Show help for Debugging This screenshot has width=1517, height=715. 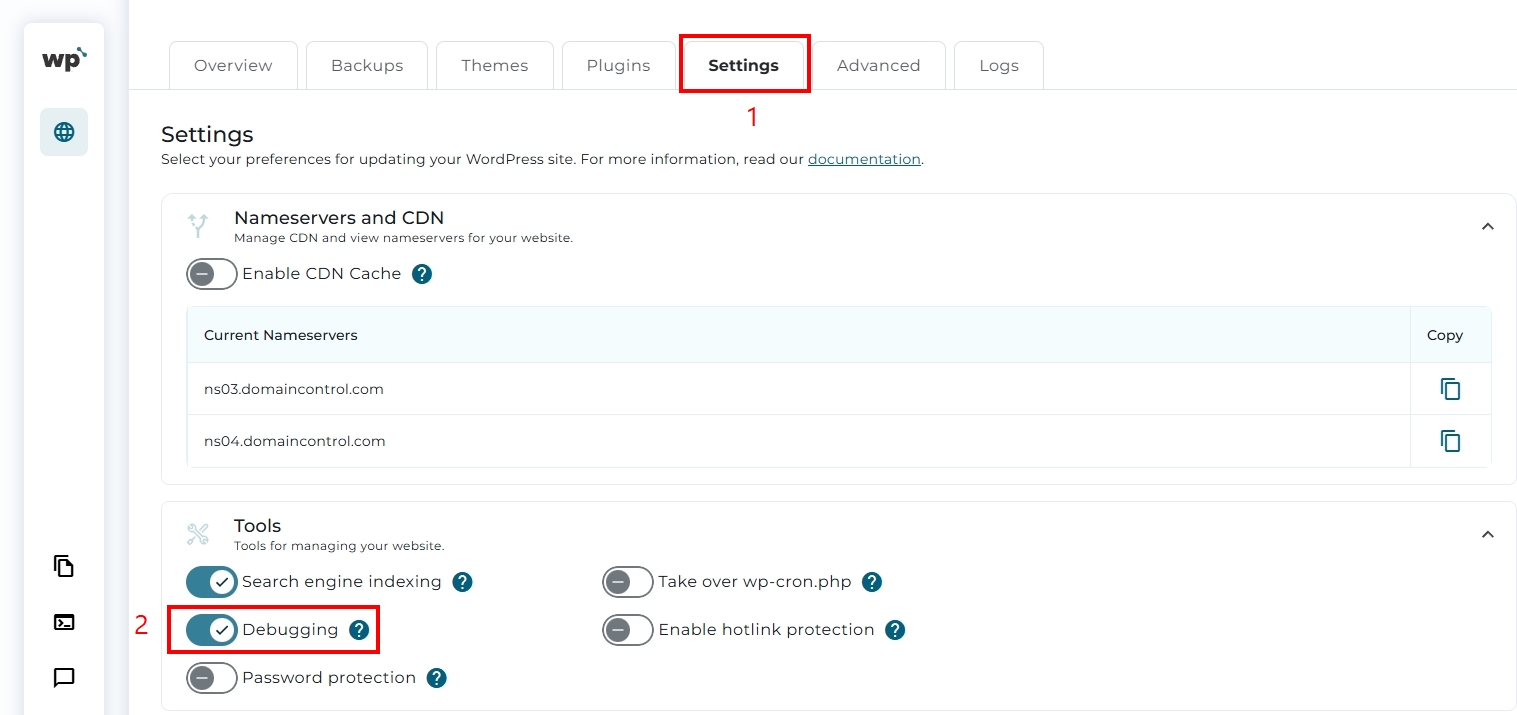[359, 630]
